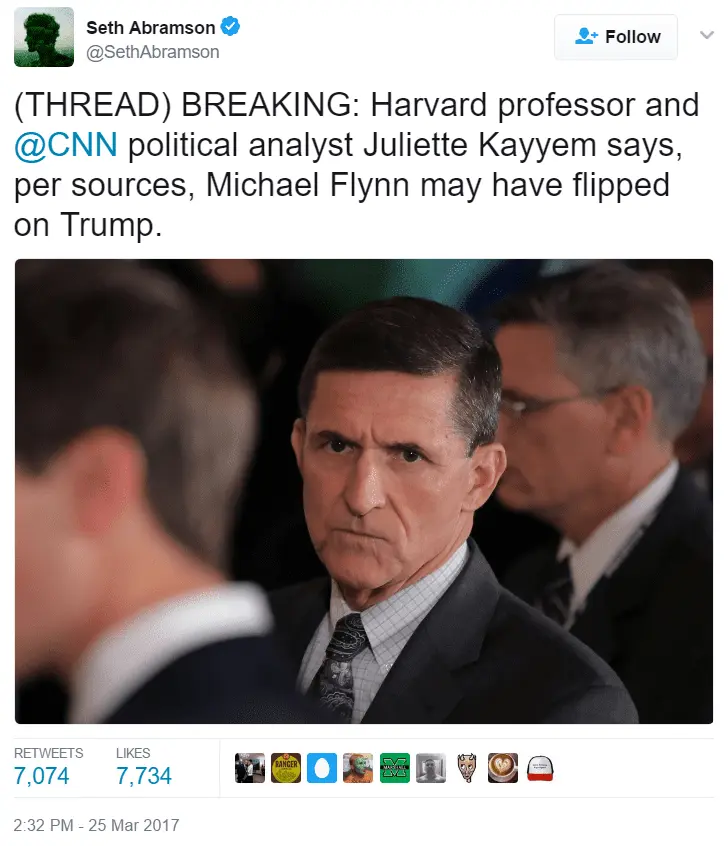Screen dimensions: 728x846
Task: Open the attached photo in the tweet
Action: pyautogui.click(x=364, y=491)
